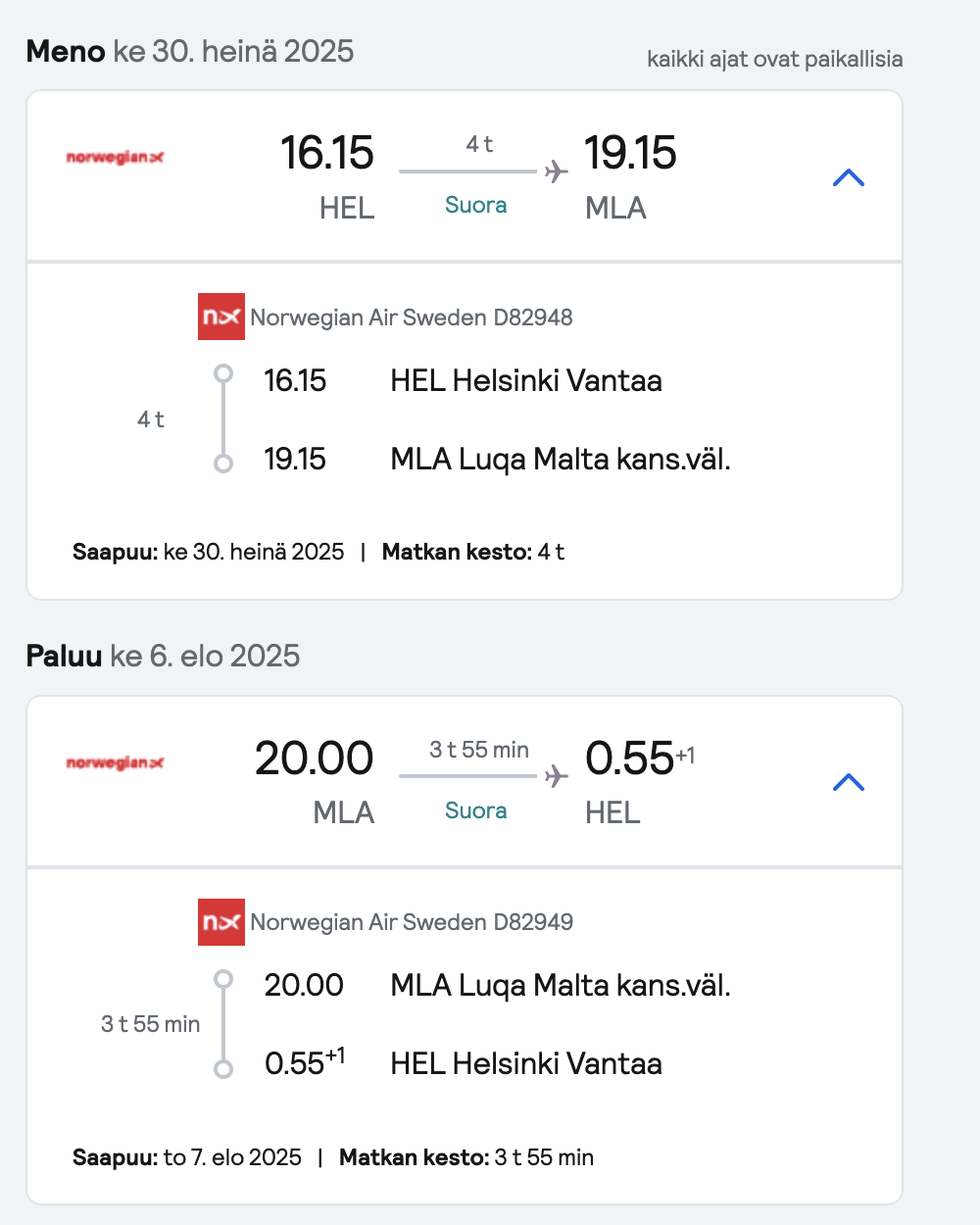Click Norwegian logo on return flight
This screenshot has width=980, height=1225.
coord(115,762)
